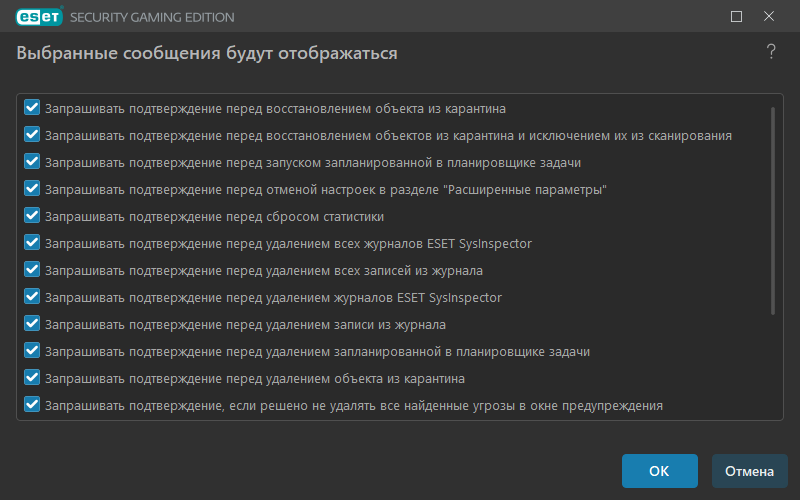Toggle checkbox for deleting all ESET SysInspector logs
800x500 pixels.
[x=32, y=243]
